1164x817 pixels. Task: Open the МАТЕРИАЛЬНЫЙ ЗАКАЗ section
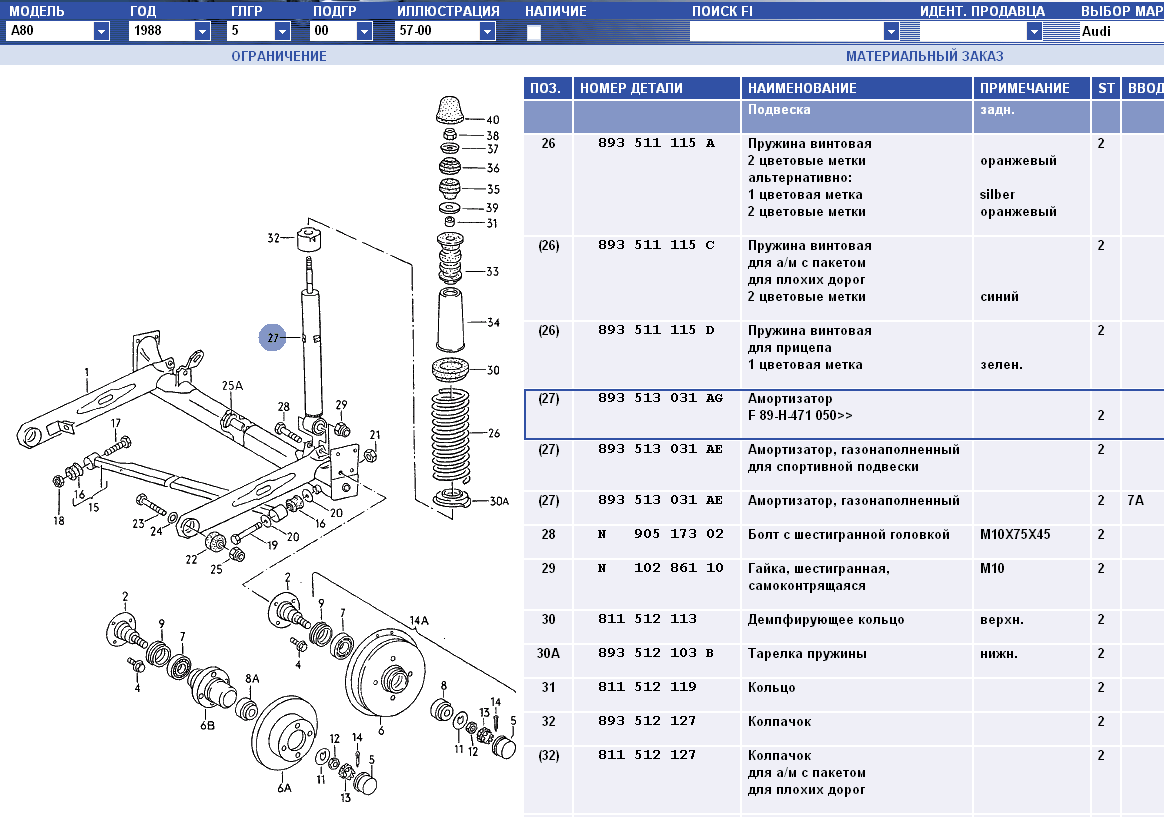coord(924,56)
